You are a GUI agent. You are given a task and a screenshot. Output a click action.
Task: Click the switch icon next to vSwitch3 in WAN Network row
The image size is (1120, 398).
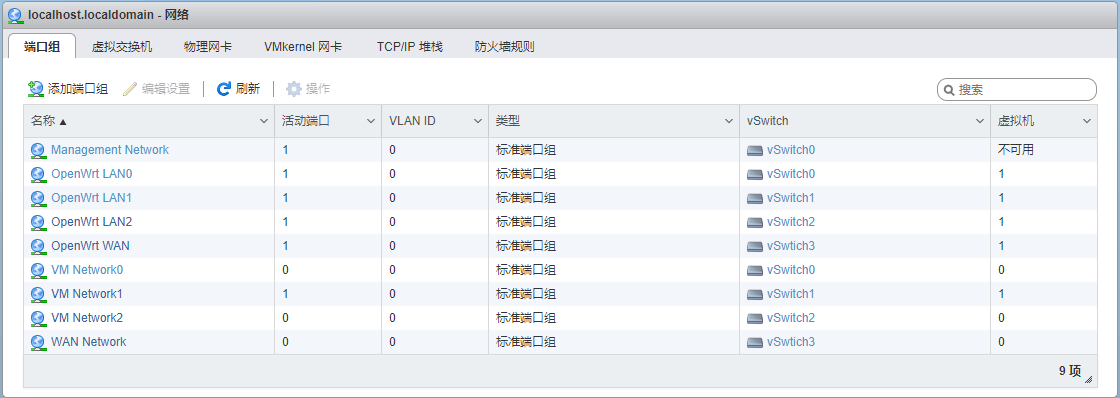coord(755,342)
